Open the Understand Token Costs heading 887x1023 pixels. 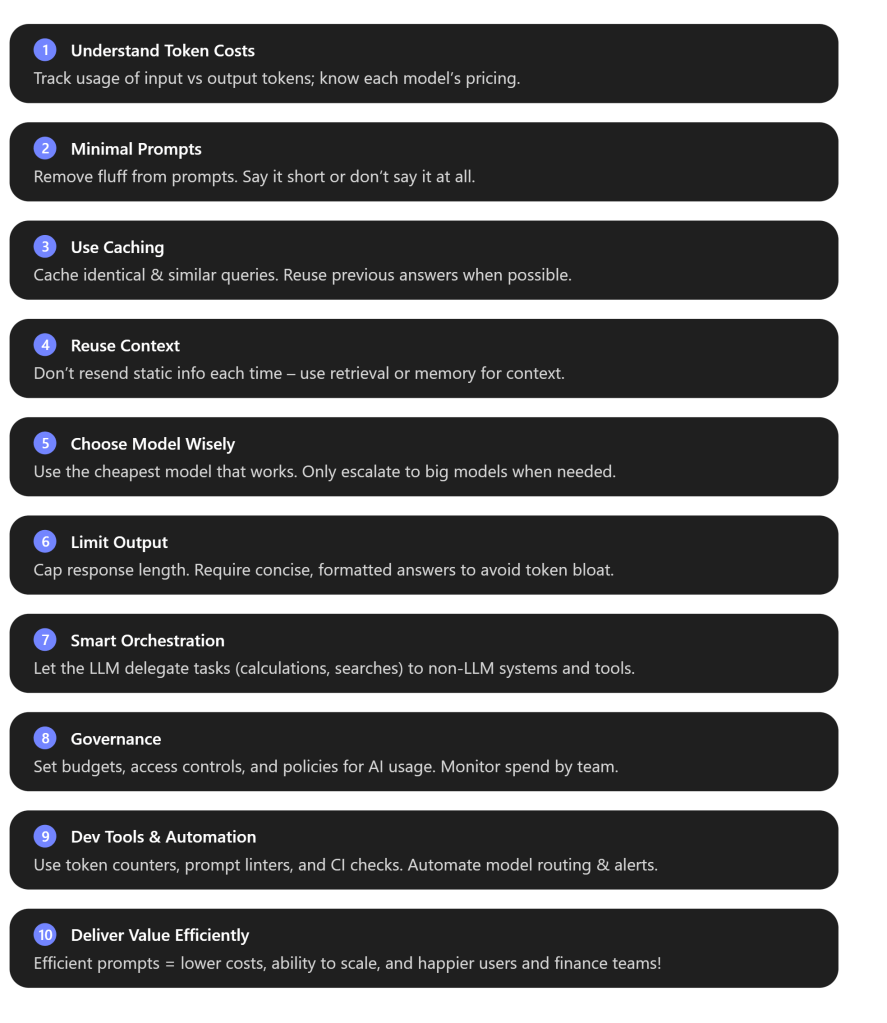pyautogui.click(x=162, y=50)
